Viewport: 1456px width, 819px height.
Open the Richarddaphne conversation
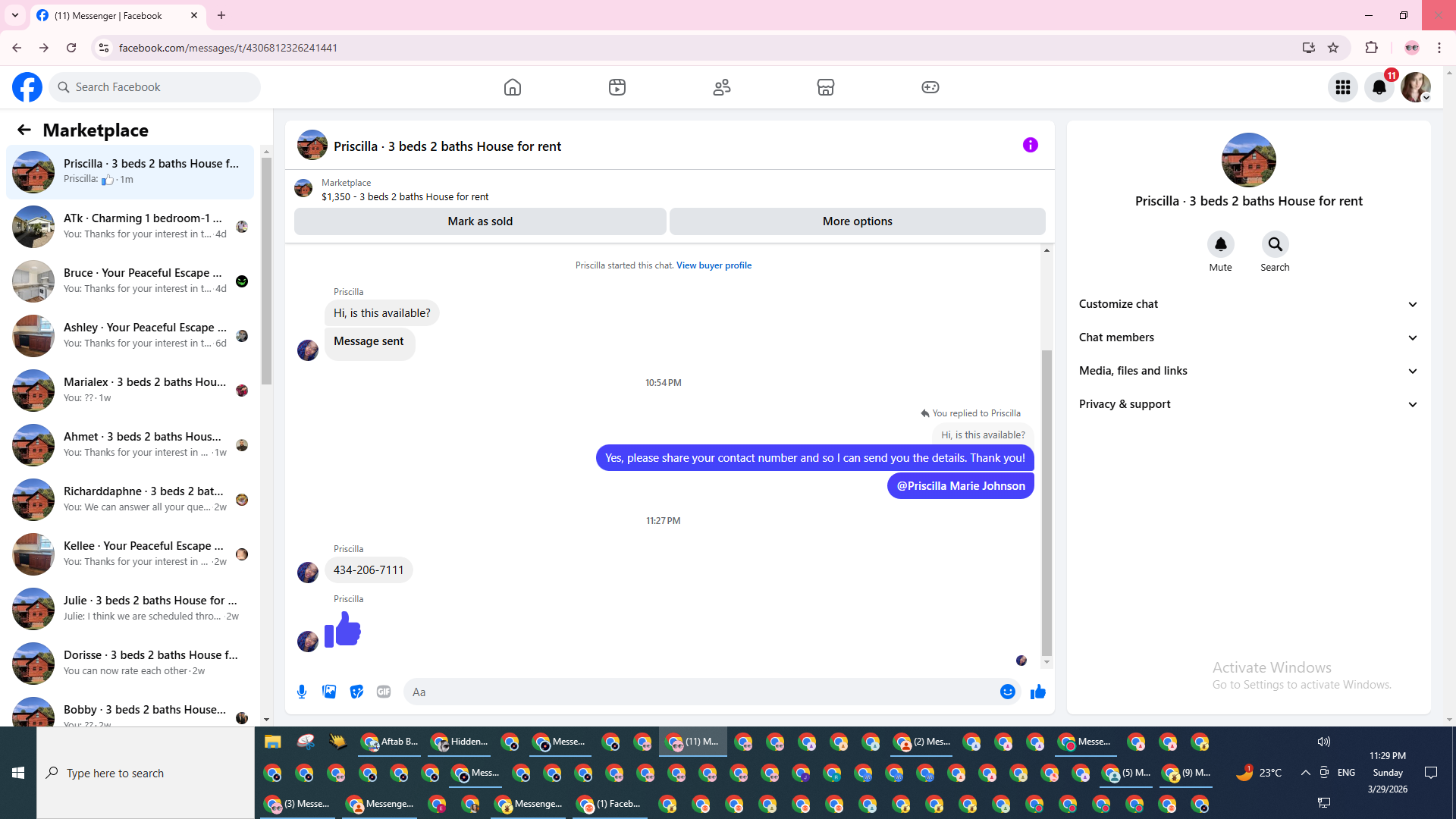coord(130,499)
